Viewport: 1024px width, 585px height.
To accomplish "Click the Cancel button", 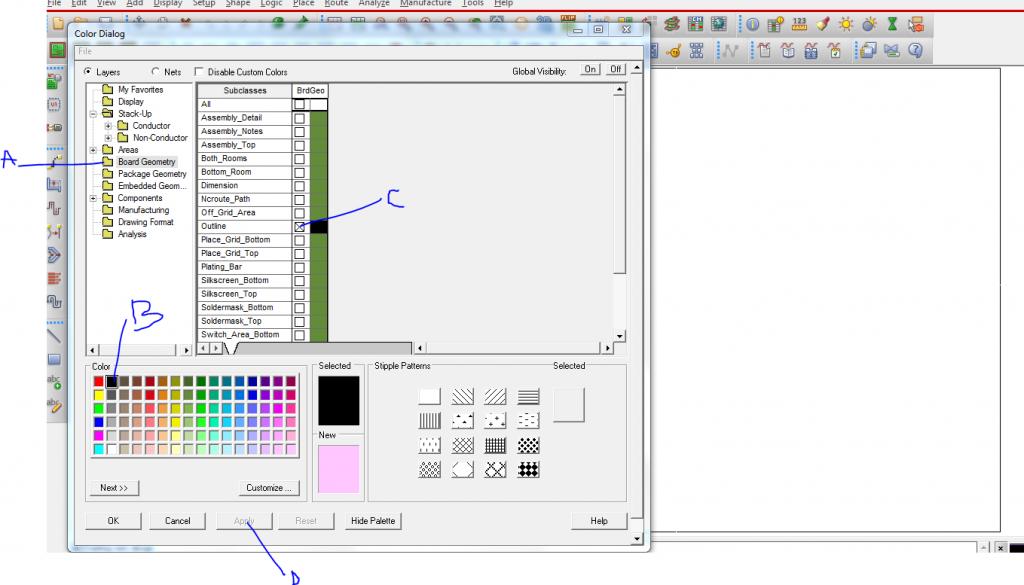I will 177,521.
